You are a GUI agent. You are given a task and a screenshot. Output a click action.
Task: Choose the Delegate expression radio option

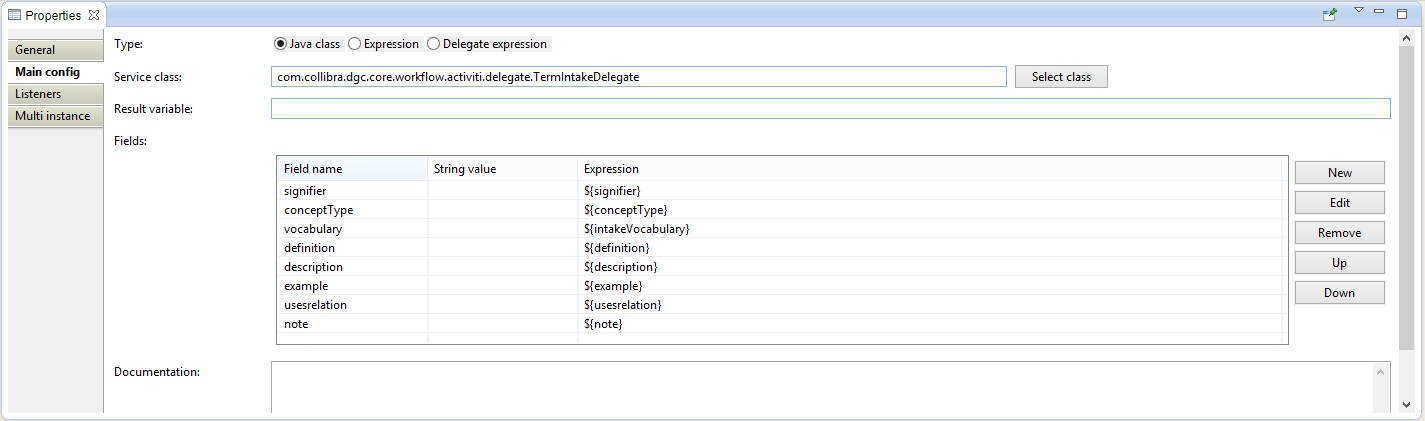pos(488,44)
